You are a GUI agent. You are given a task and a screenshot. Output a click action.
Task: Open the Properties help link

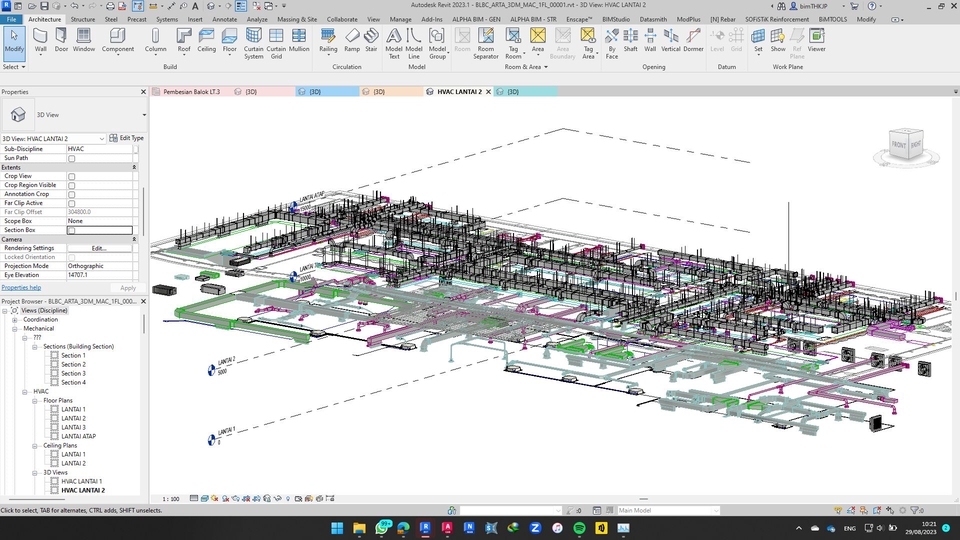coord(21,287)
